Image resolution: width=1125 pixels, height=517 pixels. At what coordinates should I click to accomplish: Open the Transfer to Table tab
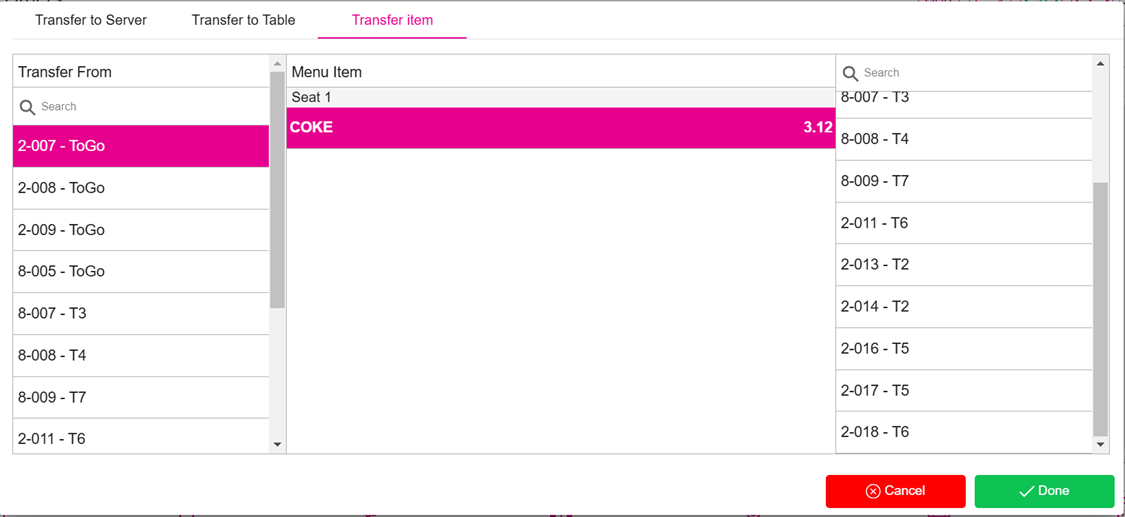(x=243, y=20)
